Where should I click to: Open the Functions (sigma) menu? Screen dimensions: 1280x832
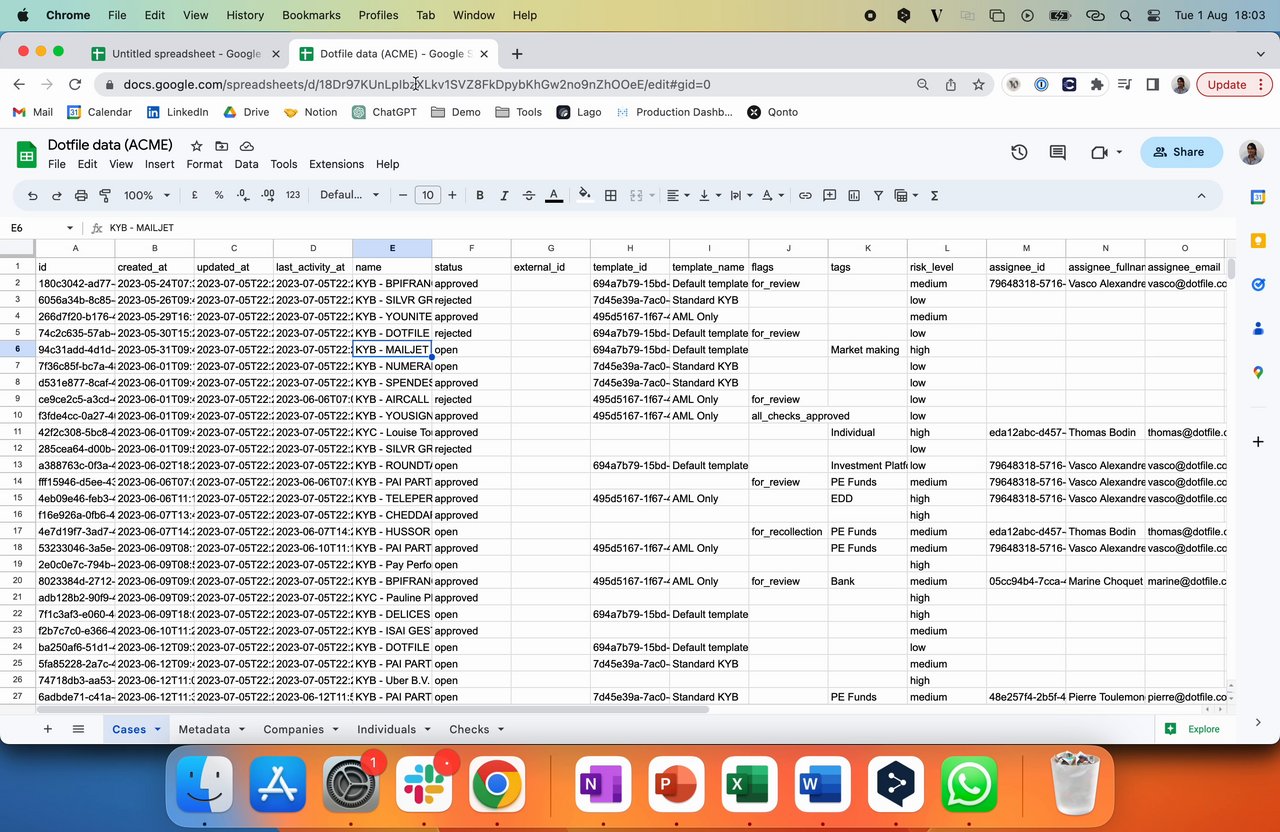pos(934,196)
